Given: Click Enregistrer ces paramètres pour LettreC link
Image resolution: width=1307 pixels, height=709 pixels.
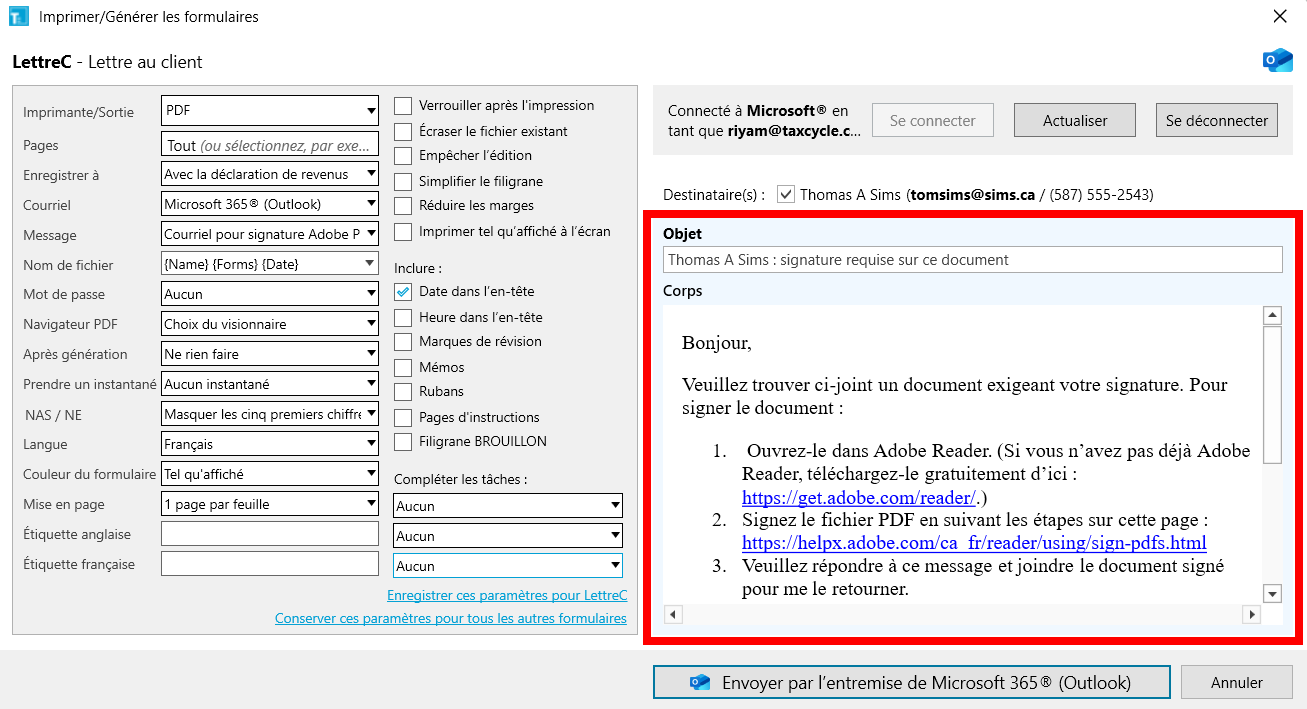Looking at the screenshot, I should [507, 595].
